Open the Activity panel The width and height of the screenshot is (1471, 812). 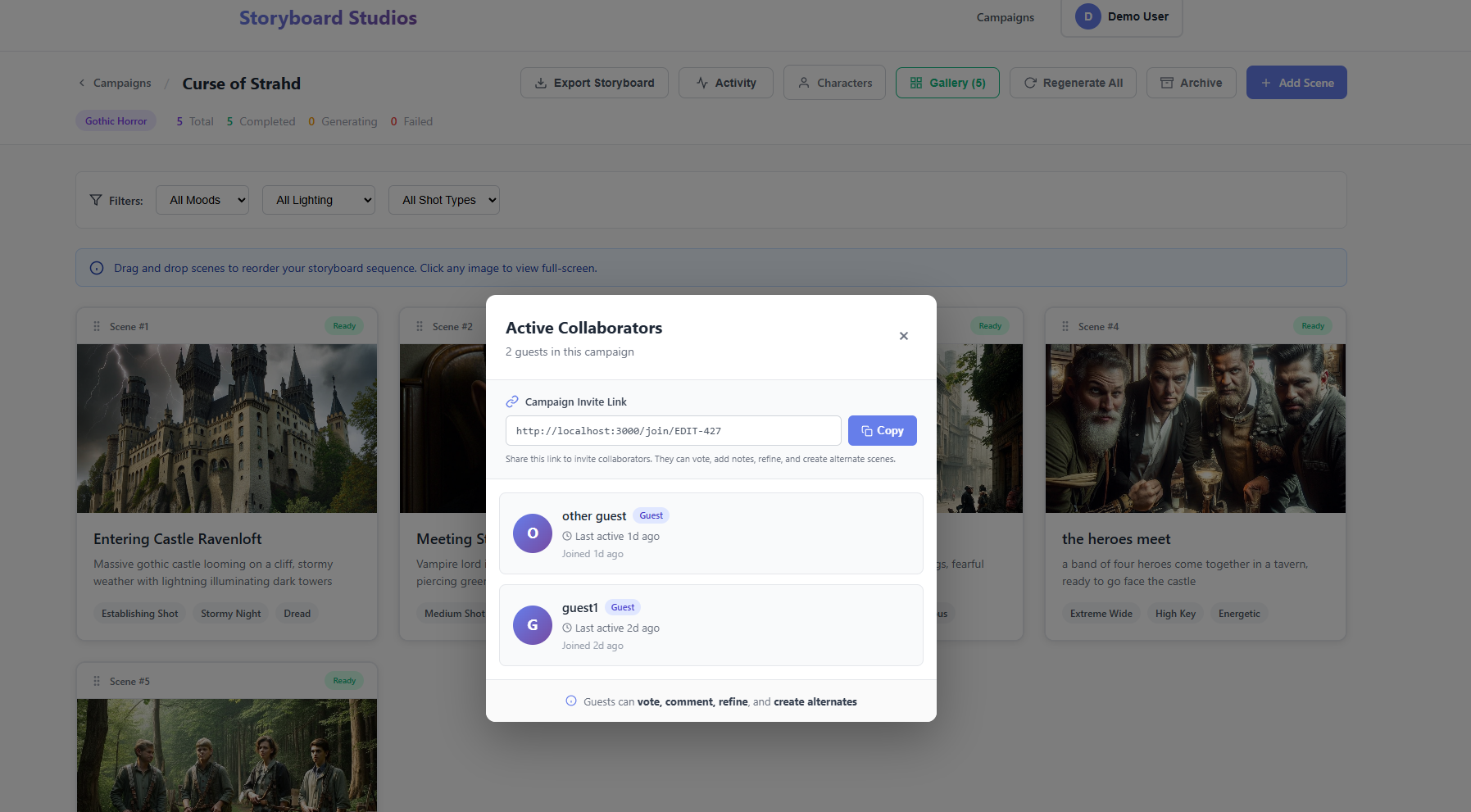click(x=726, y=83)
